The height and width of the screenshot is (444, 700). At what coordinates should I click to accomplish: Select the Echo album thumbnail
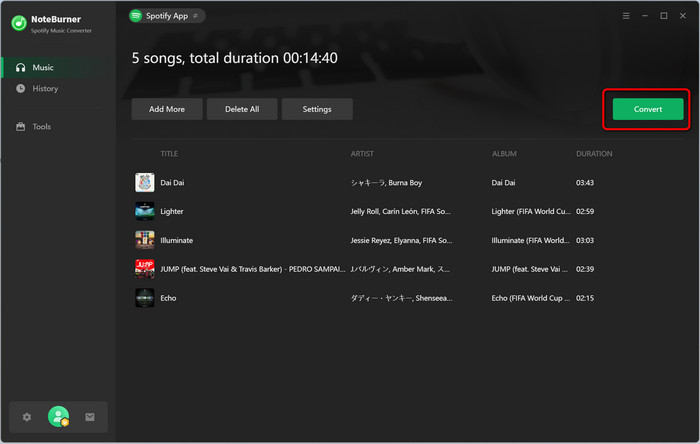(x=145, y=298)
